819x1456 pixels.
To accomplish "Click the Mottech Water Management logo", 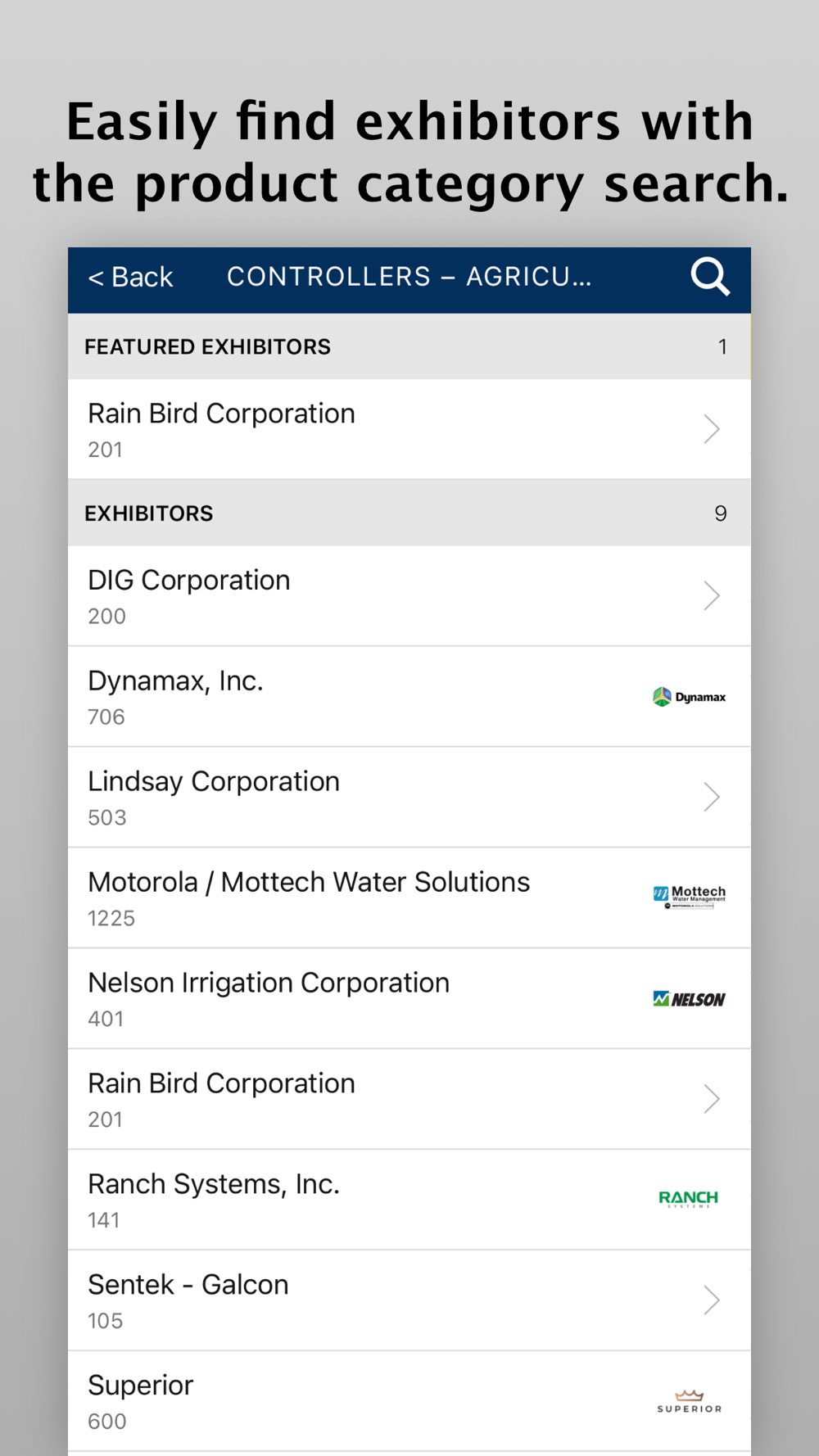I will (689, 897).
